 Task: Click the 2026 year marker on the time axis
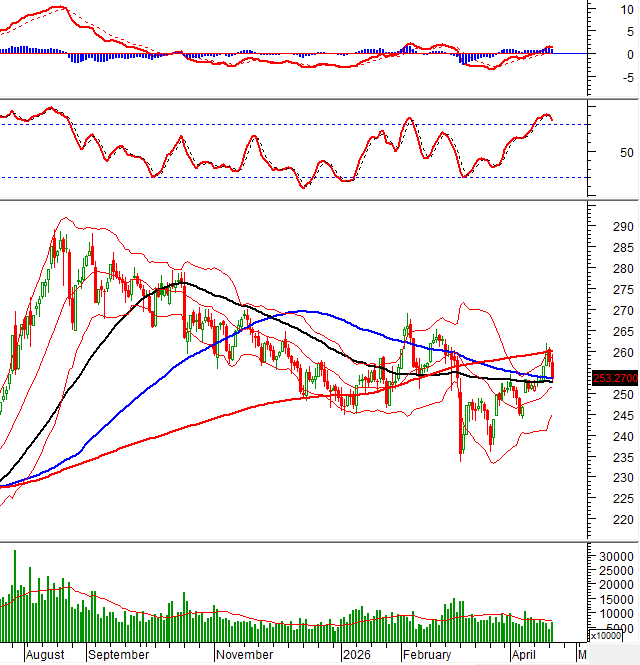(x=356, y=654)
